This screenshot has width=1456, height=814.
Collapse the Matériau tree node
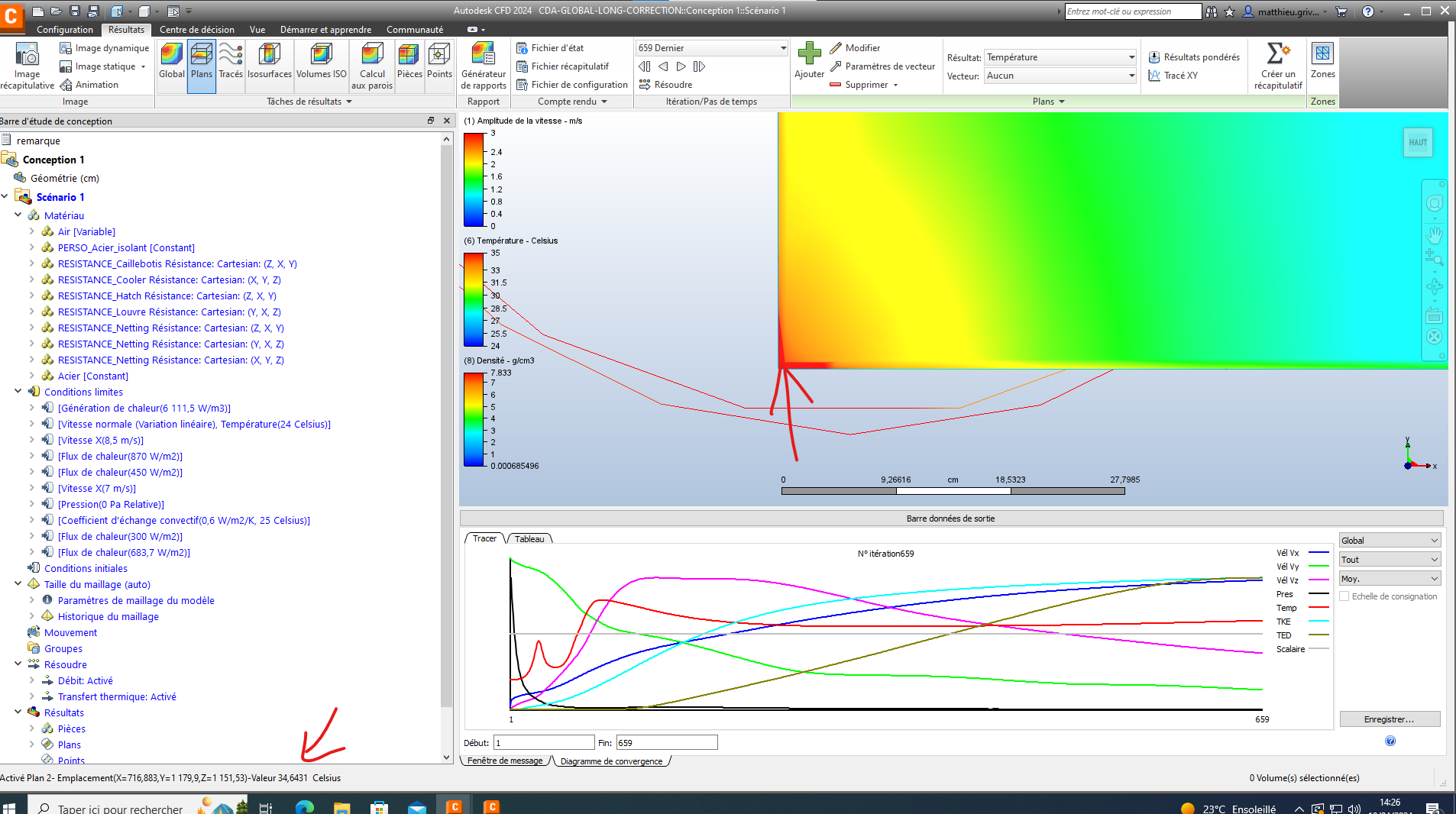coord(18,215)
